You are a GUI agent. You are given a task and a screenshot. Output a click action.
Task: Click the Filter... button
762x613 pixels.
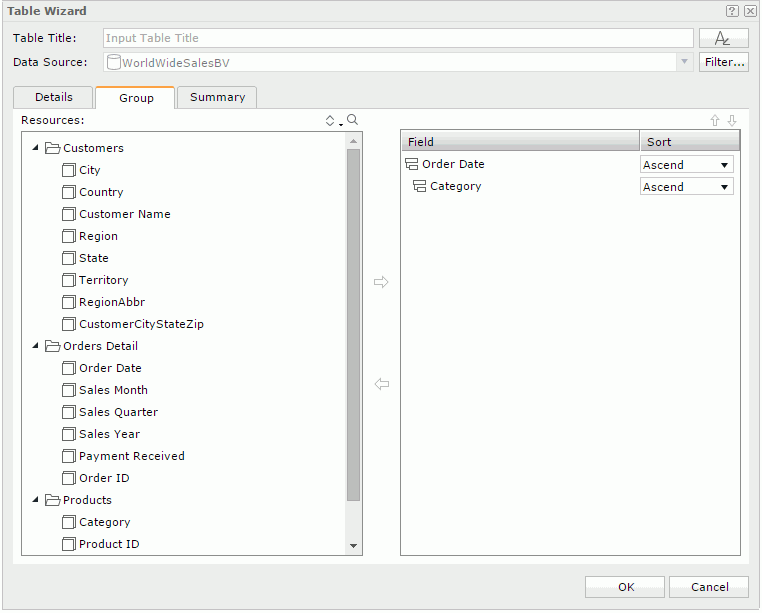723,62
